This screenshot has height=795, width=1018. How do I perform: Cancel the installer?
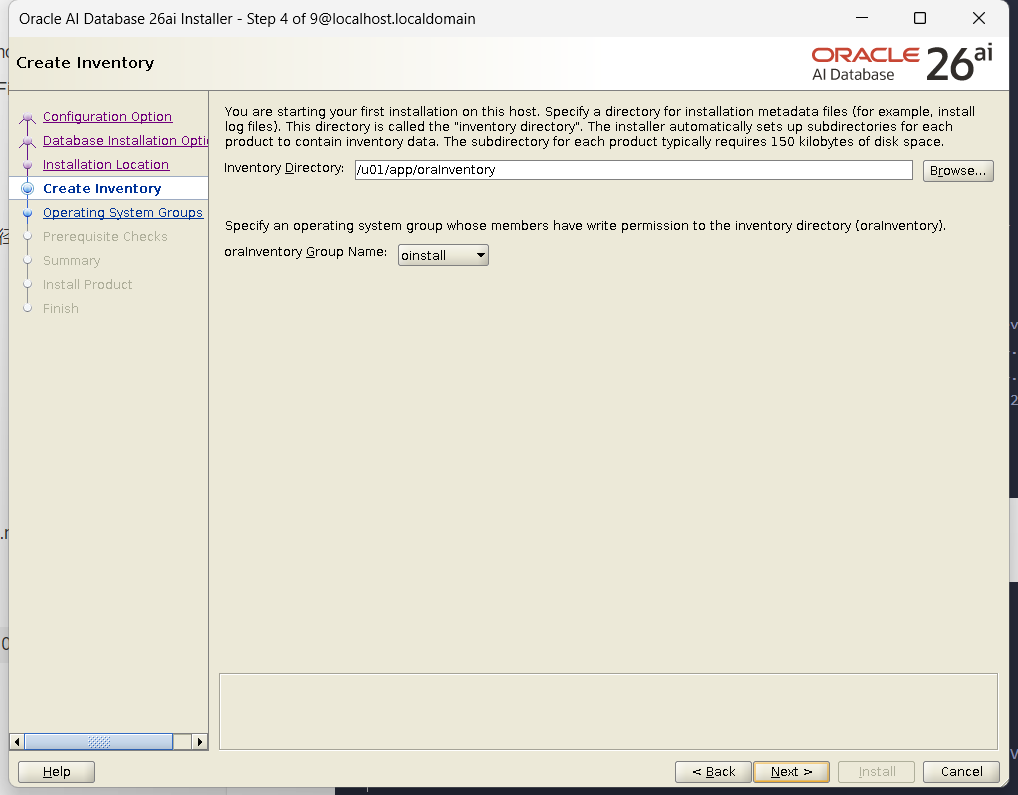coord(961,772)
